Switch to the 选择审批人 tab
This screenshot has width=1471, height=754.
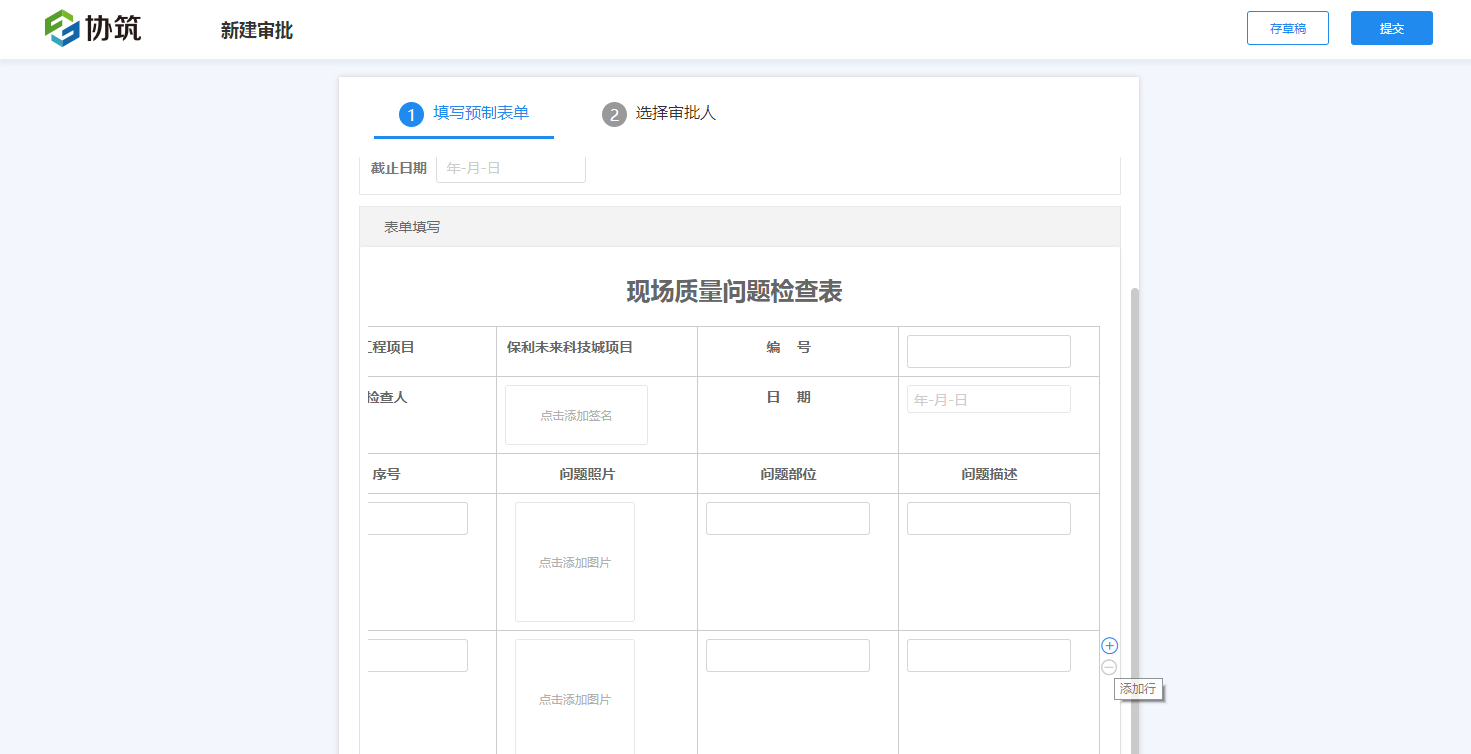[x=675, y=114]
